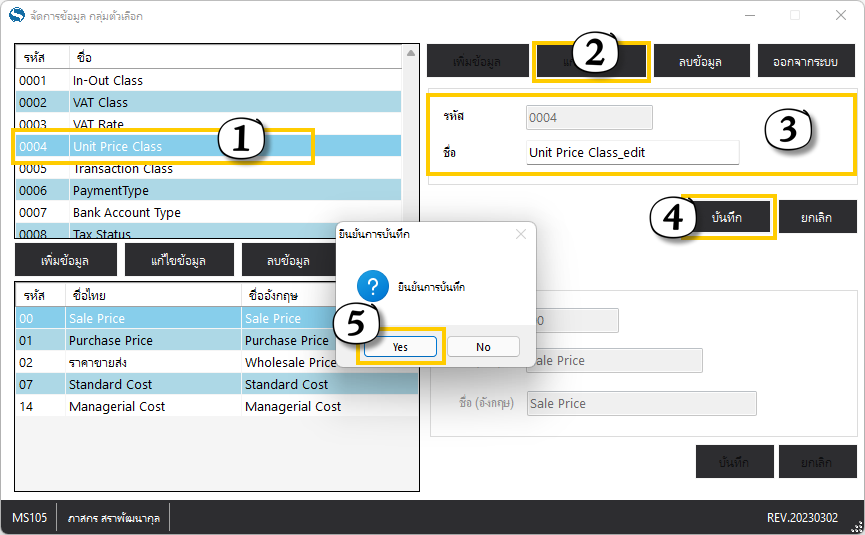Click the application logo icon in the title bar
The width and height of the screenshot is (865, 535).
(x=16, y=15)
